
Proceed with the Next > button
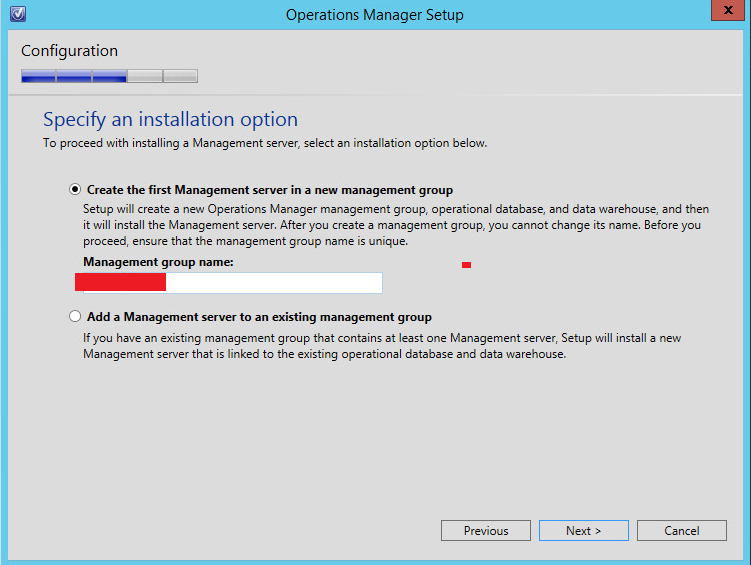click(x=583, y=531)
